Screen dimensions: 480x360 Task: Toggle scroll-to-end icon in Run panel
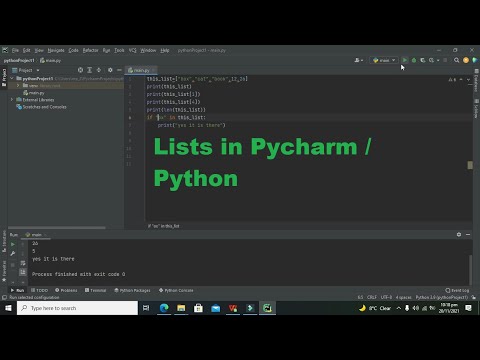tap(23, 272)
